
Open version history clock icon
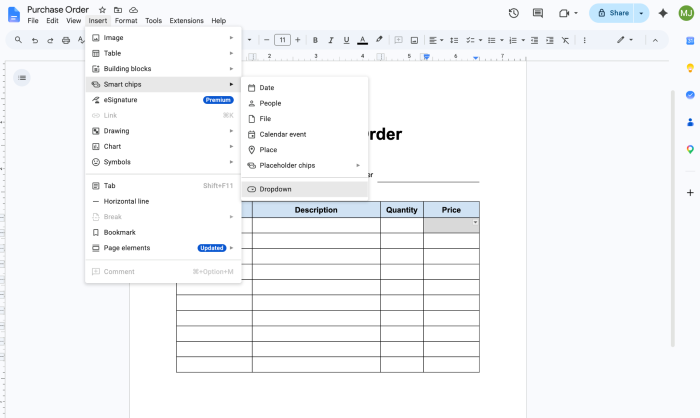(513, 13)
